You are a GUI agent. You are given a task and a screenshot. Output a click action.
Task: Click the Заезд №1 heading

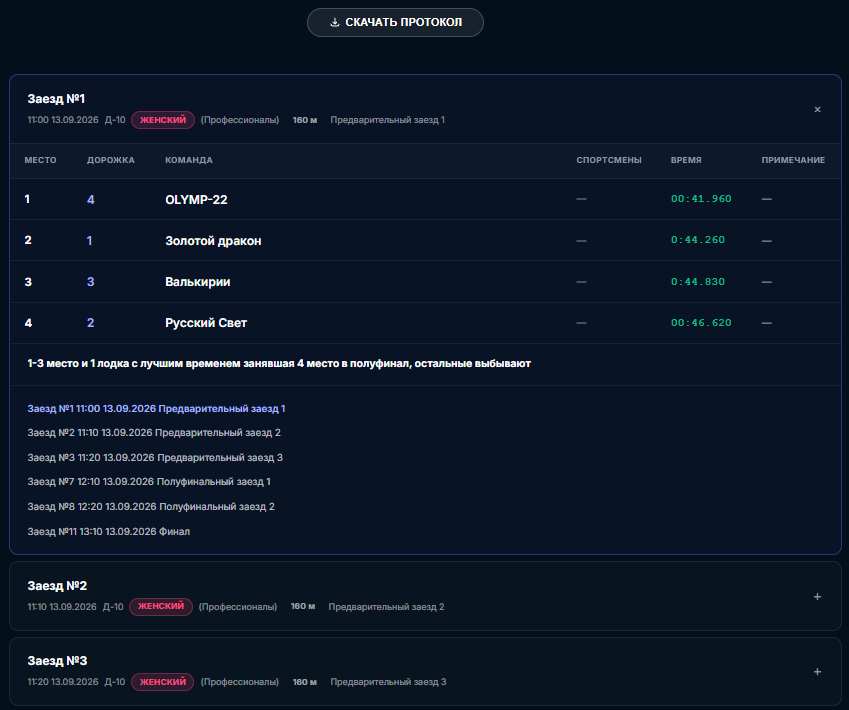56,99
